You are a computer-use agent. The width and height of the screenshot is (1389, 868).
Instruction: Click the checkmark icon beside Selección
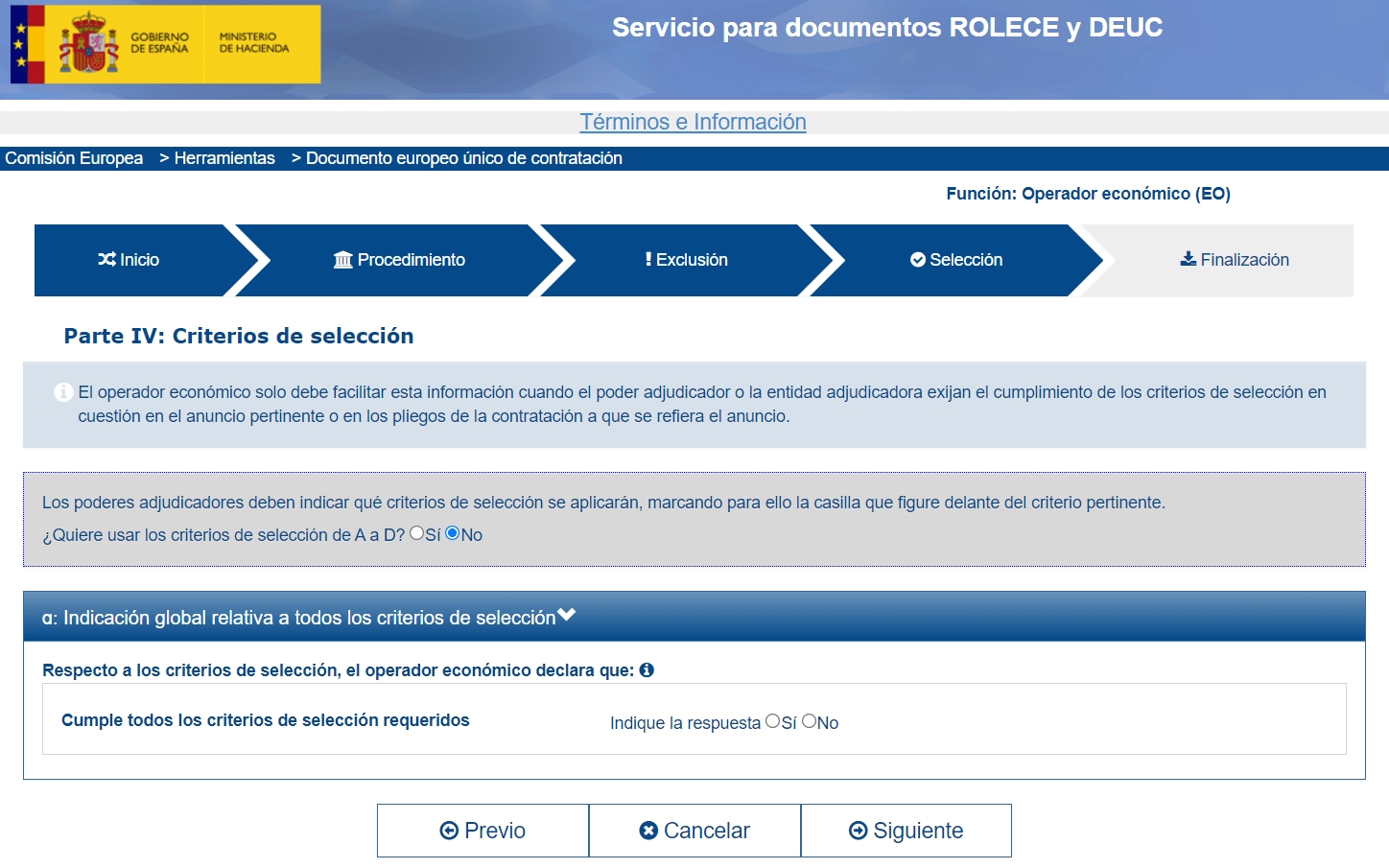coord(918,260)
